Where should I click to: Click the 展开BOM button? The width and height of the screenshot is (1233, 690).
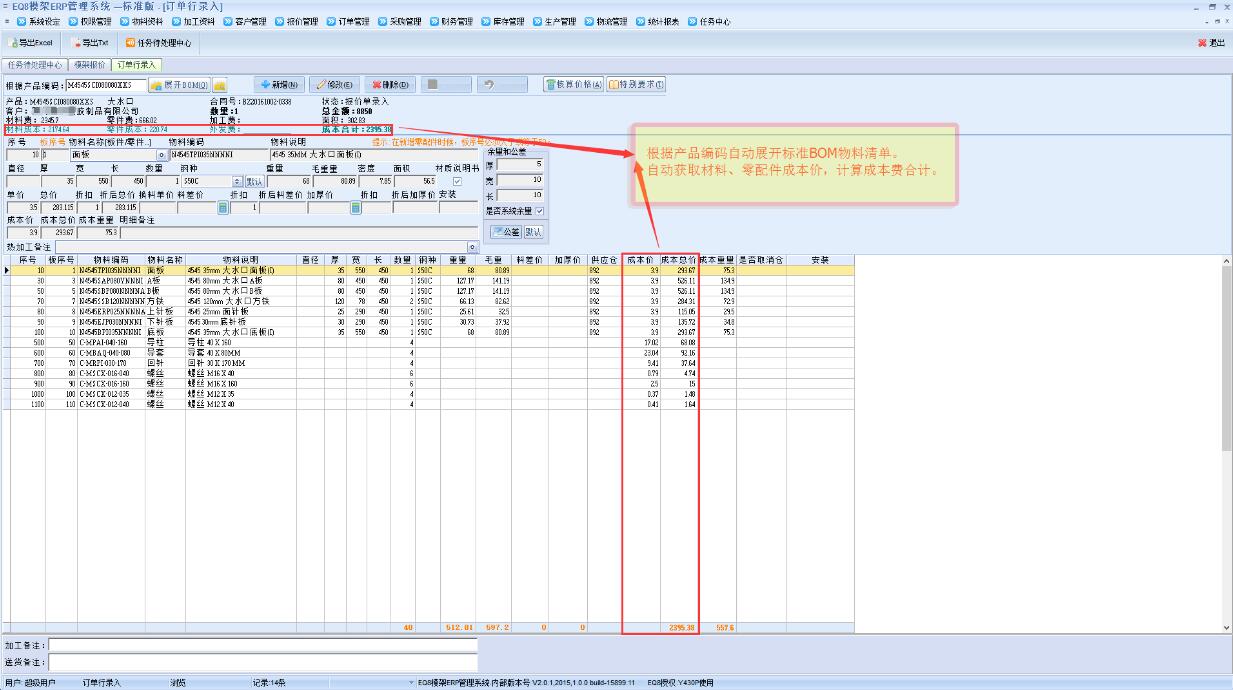178,85
